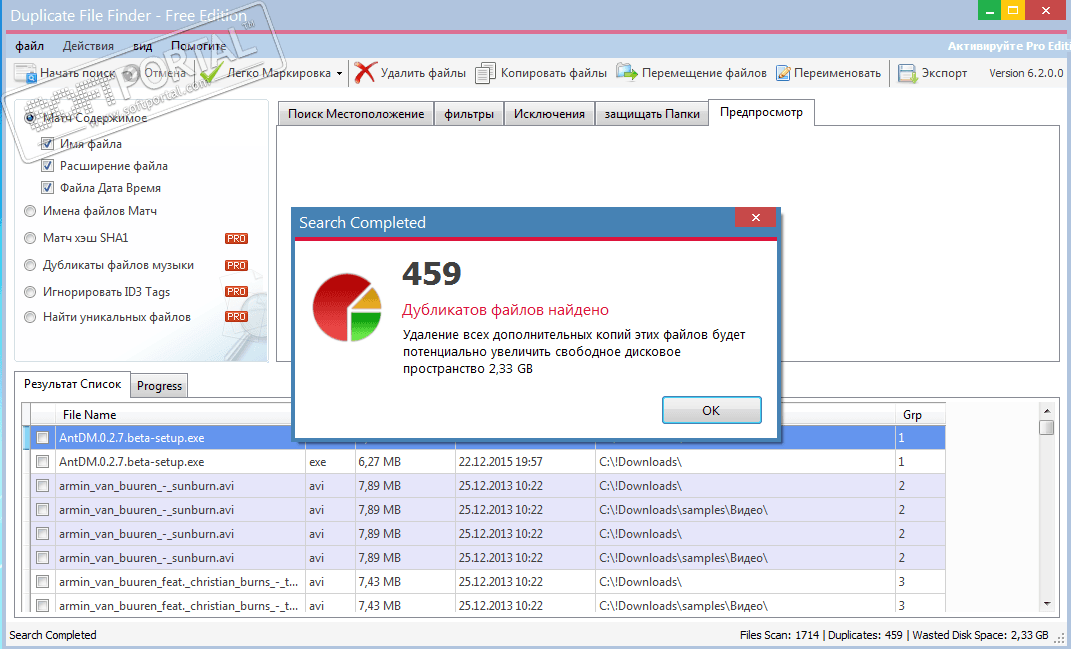Switch to the Исключения tab

coord(549,114)
